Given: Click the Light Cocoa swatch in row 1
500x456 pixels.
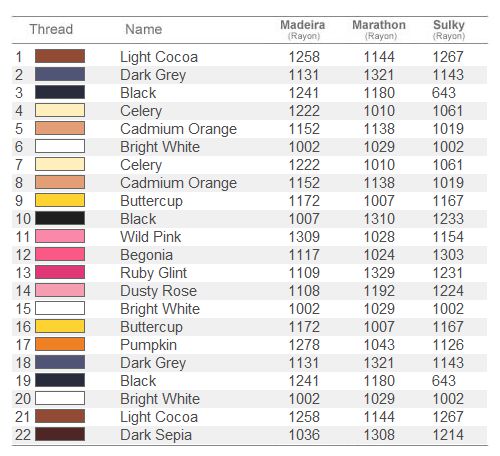Looking at the screenshot, I should (60, 56).
